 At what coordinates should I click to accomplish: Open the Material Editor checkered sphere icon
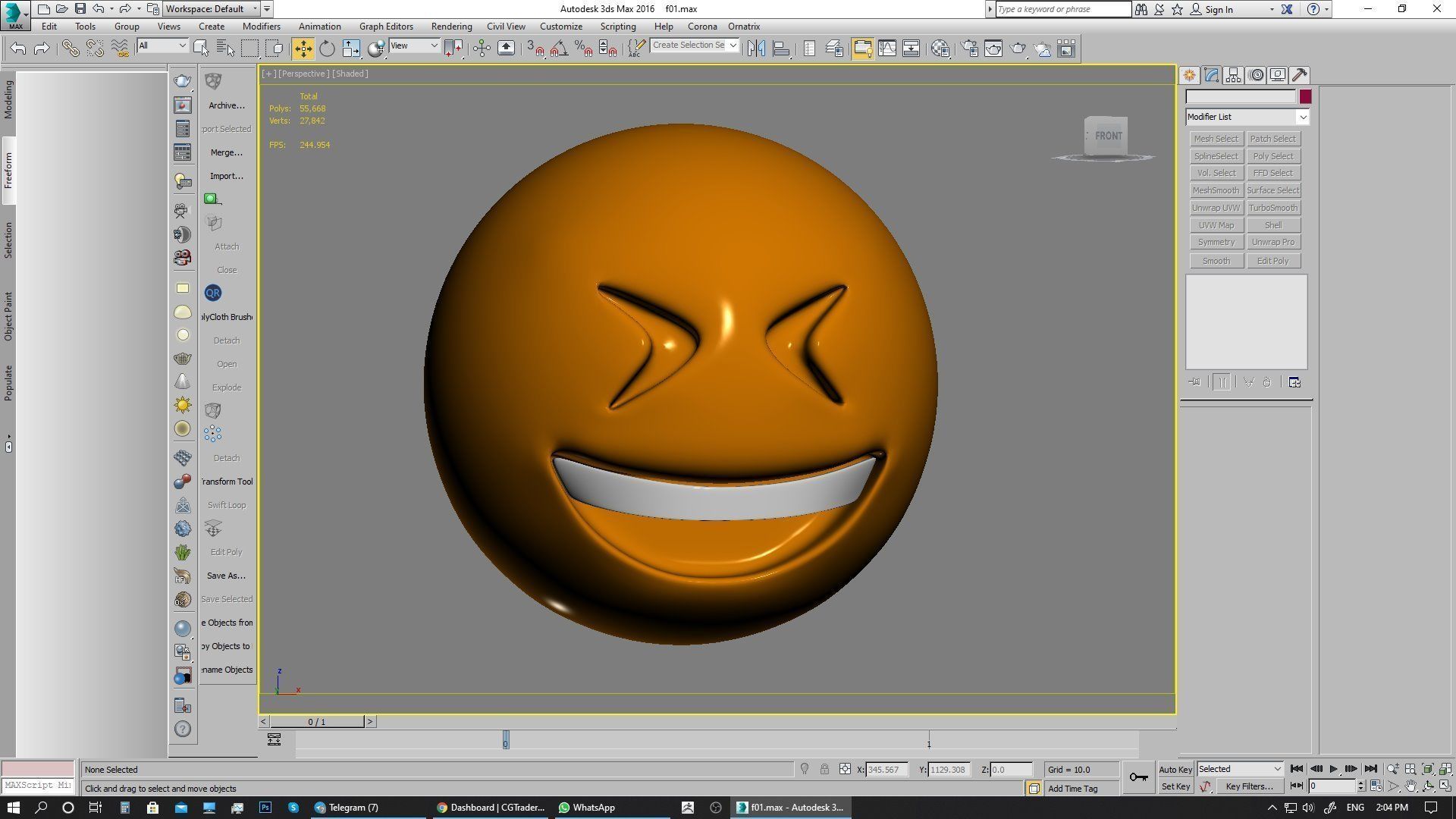tap(940, 49)
